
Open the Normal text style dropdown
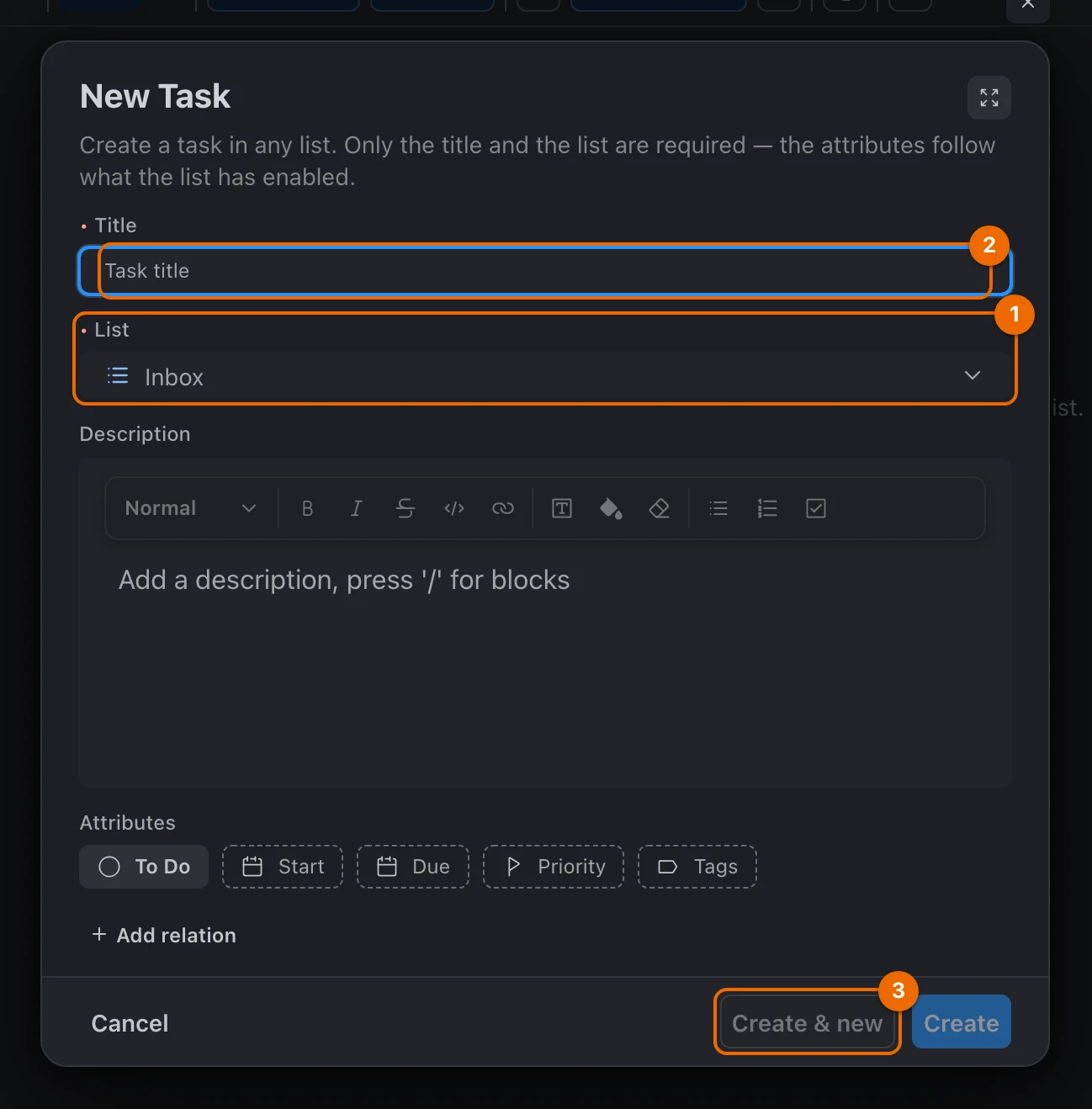point(190,508)
